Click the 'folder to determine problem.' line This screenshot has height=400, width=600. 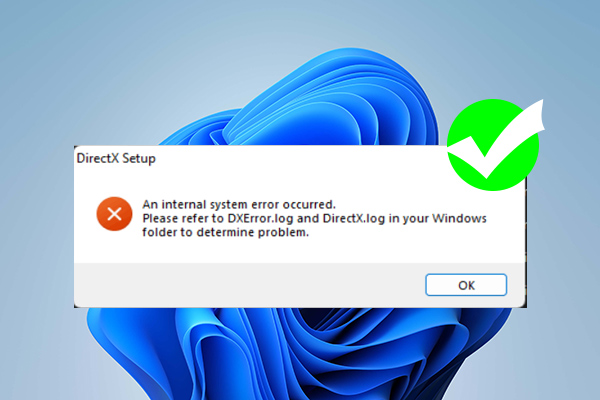[225, 232]
